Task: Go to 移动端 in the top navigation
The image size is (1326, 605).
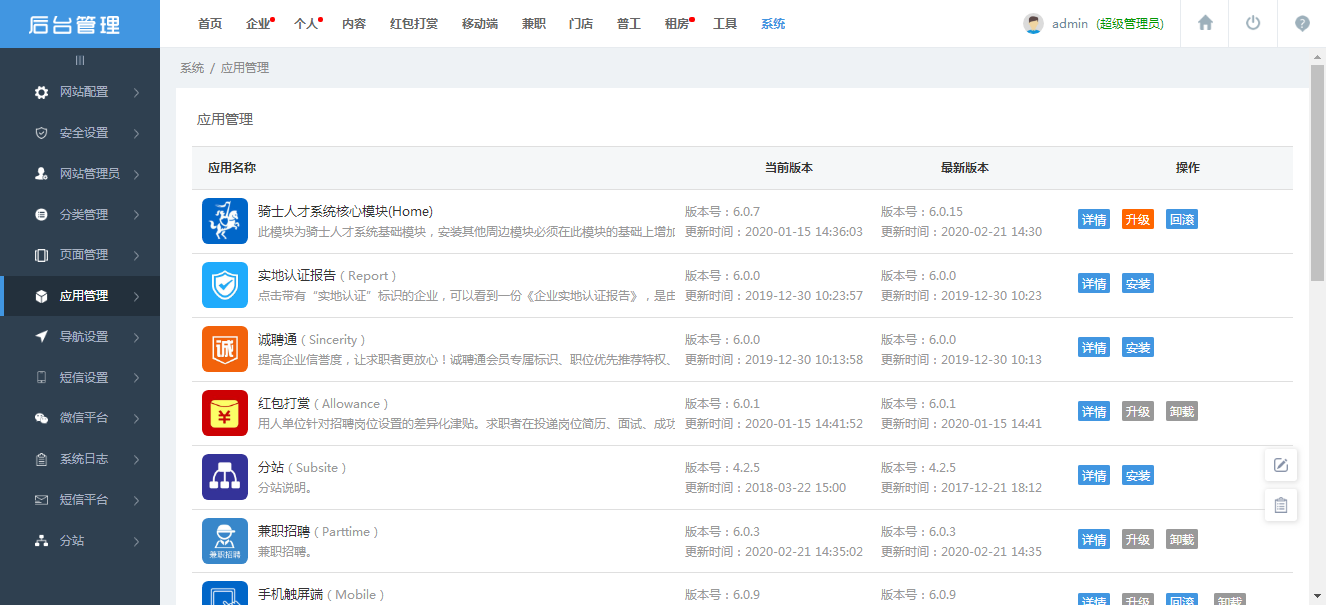Action: pos(480,24)
